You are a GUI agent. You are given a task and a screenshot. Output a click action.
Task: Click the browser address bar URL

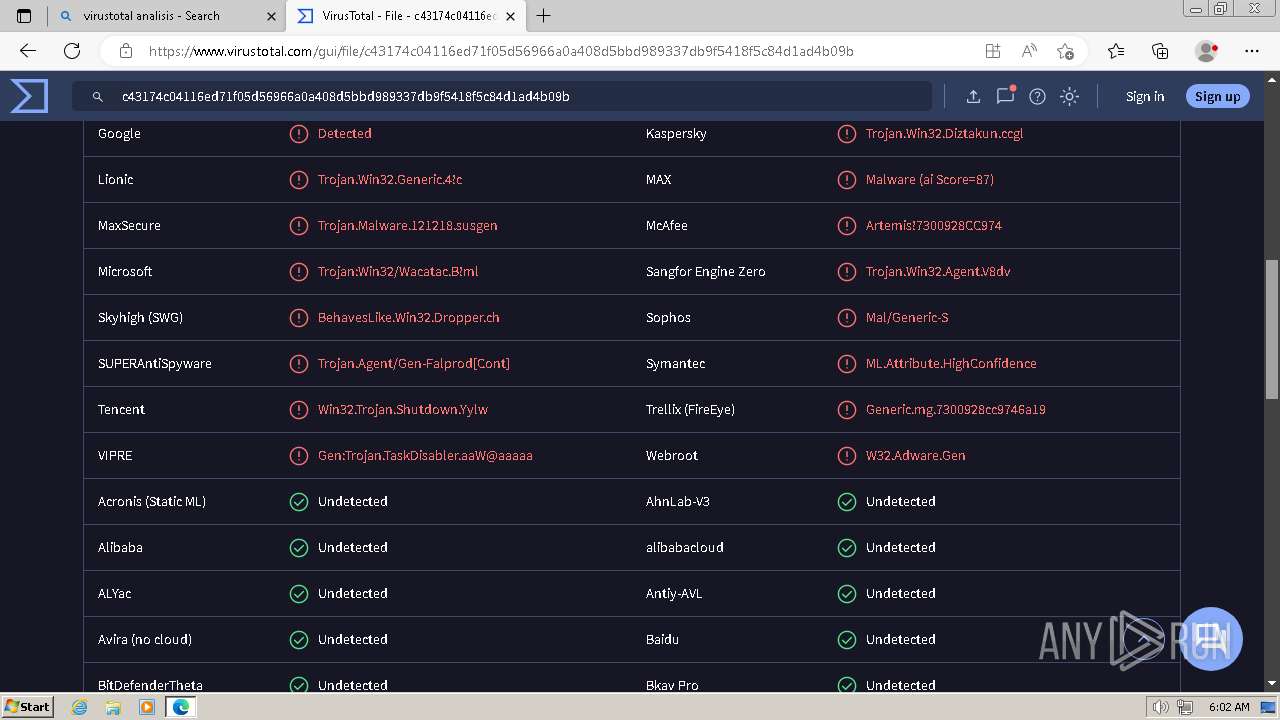(501, 51)
